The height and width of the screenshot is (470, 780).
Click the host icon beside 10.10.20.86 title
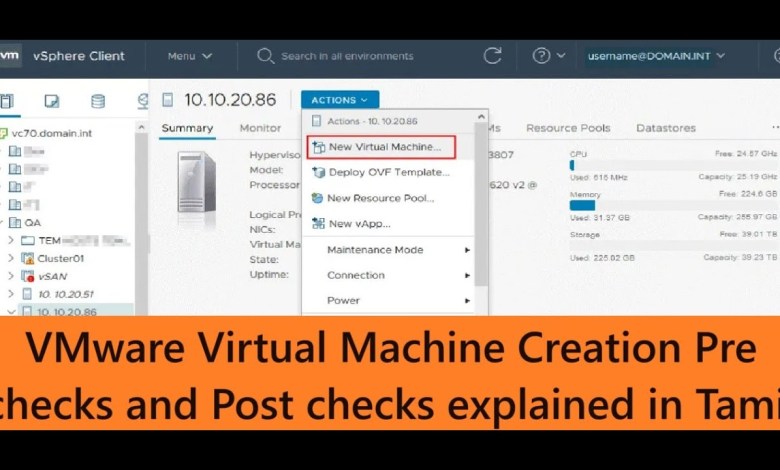pyautogui.click(x=168, y=100)
